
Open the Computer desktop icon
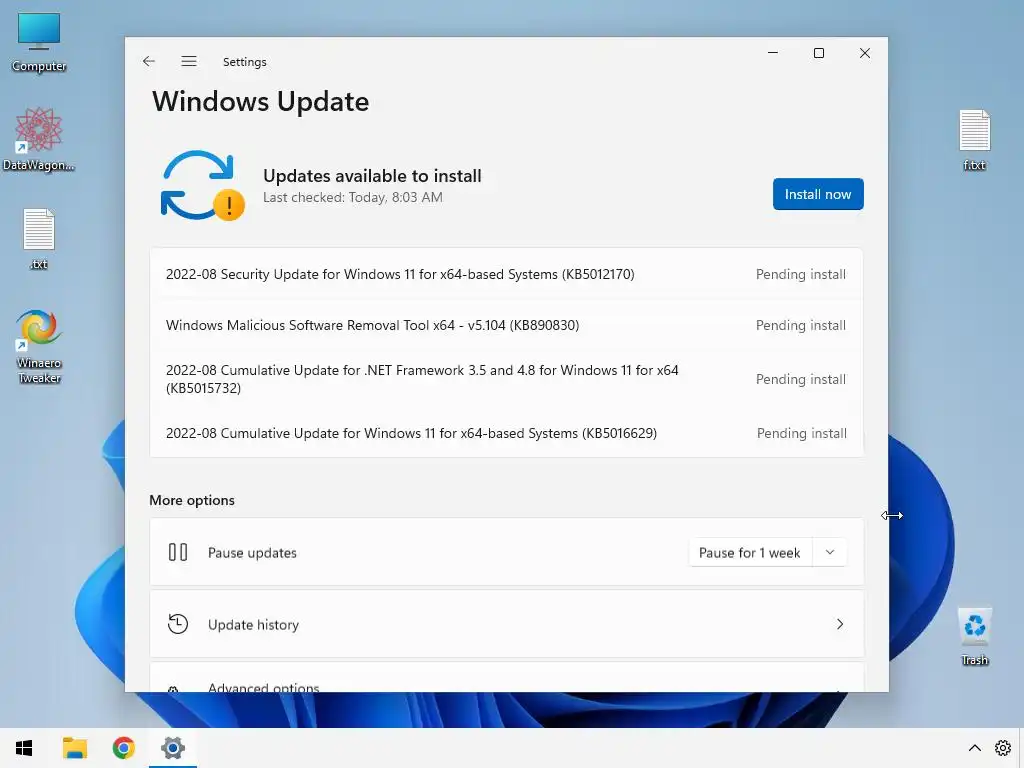(x=39, y=42)
